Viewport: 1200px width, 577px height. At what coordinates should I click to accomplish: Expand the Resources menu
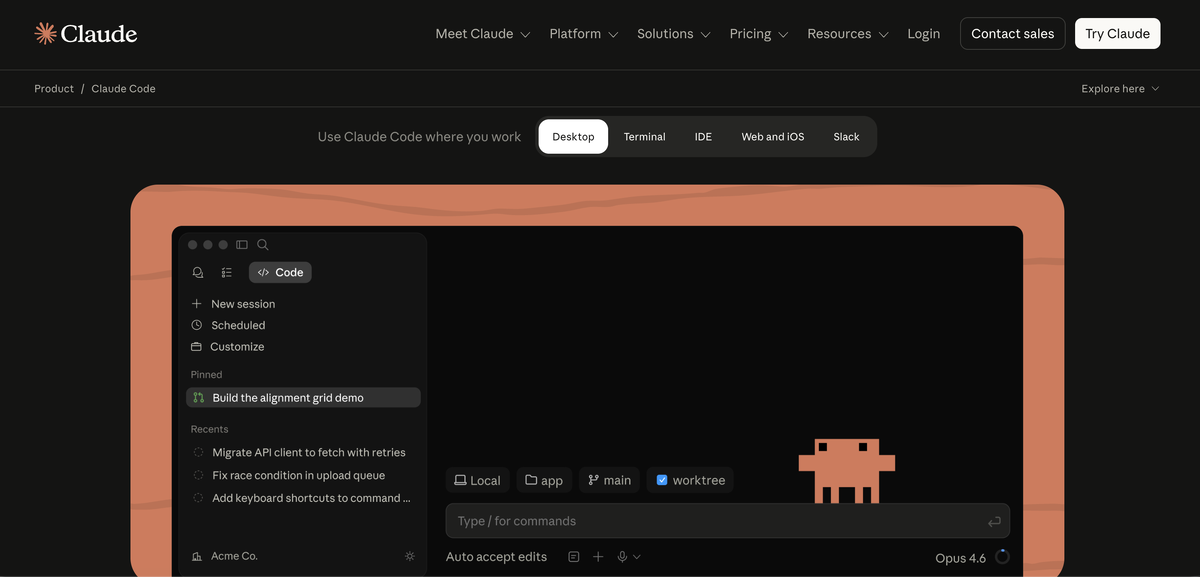click(x=848, y=34)
